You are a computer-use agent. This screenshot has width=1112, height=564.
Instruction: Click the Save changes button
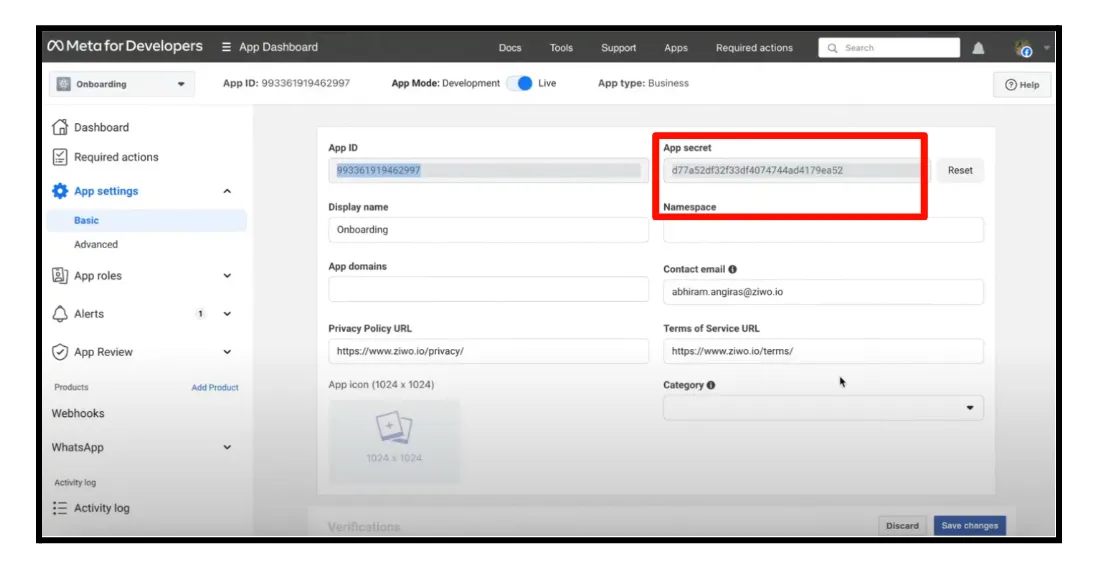click(x=969, y=526)
